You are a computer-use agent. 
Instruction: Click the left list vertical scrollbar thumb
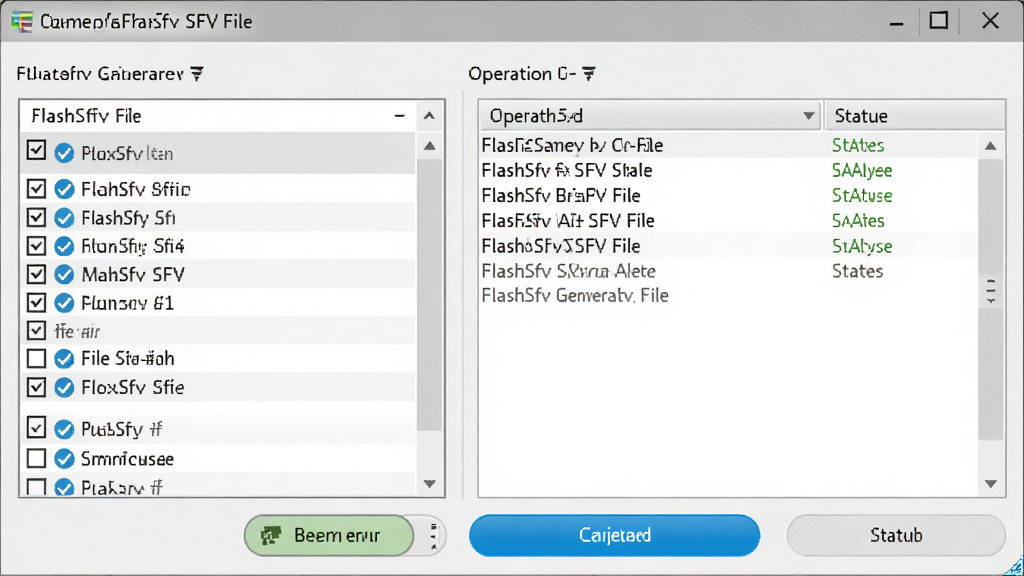[429, 294]
